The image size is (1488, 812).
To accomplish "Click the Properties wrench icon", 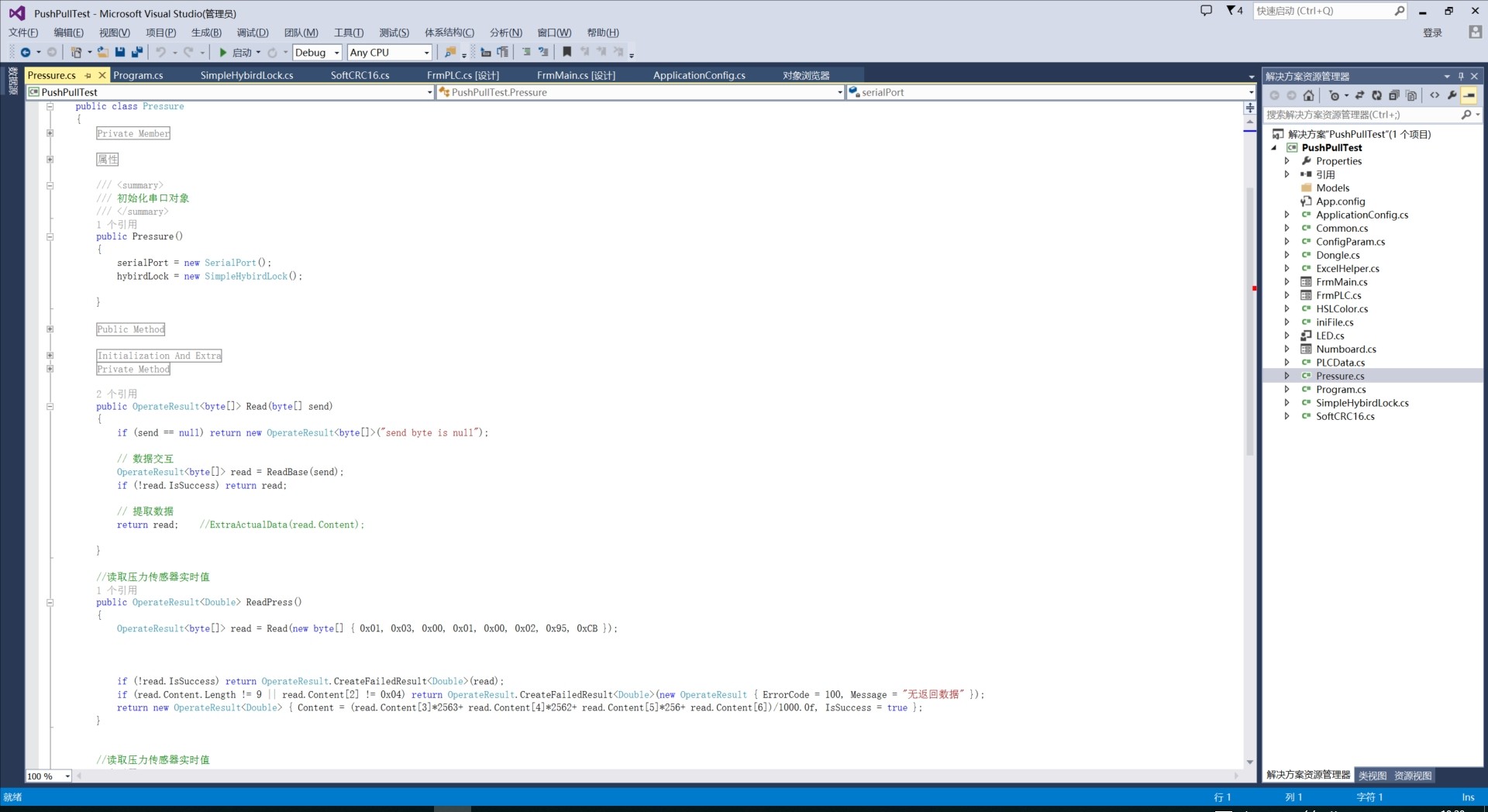I will (1452, 95).
